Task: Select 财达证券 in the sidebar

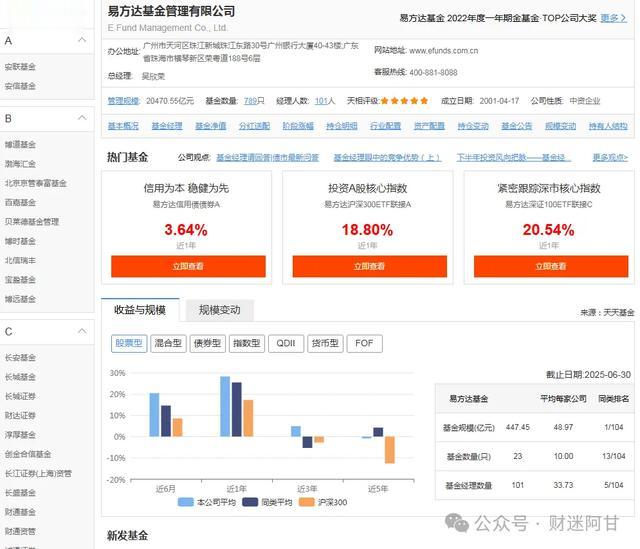Action: [20, 416]
